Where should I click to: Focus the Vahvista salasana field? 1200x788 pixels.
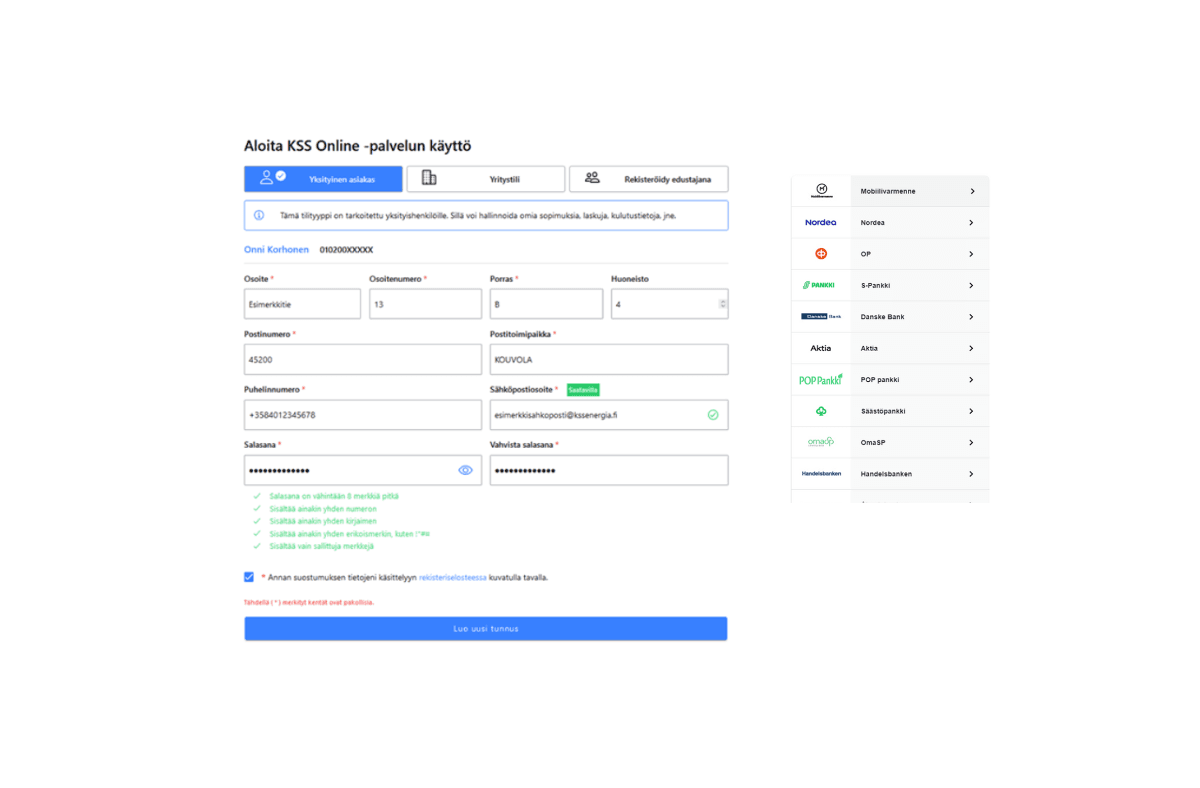tap(608, 471)
